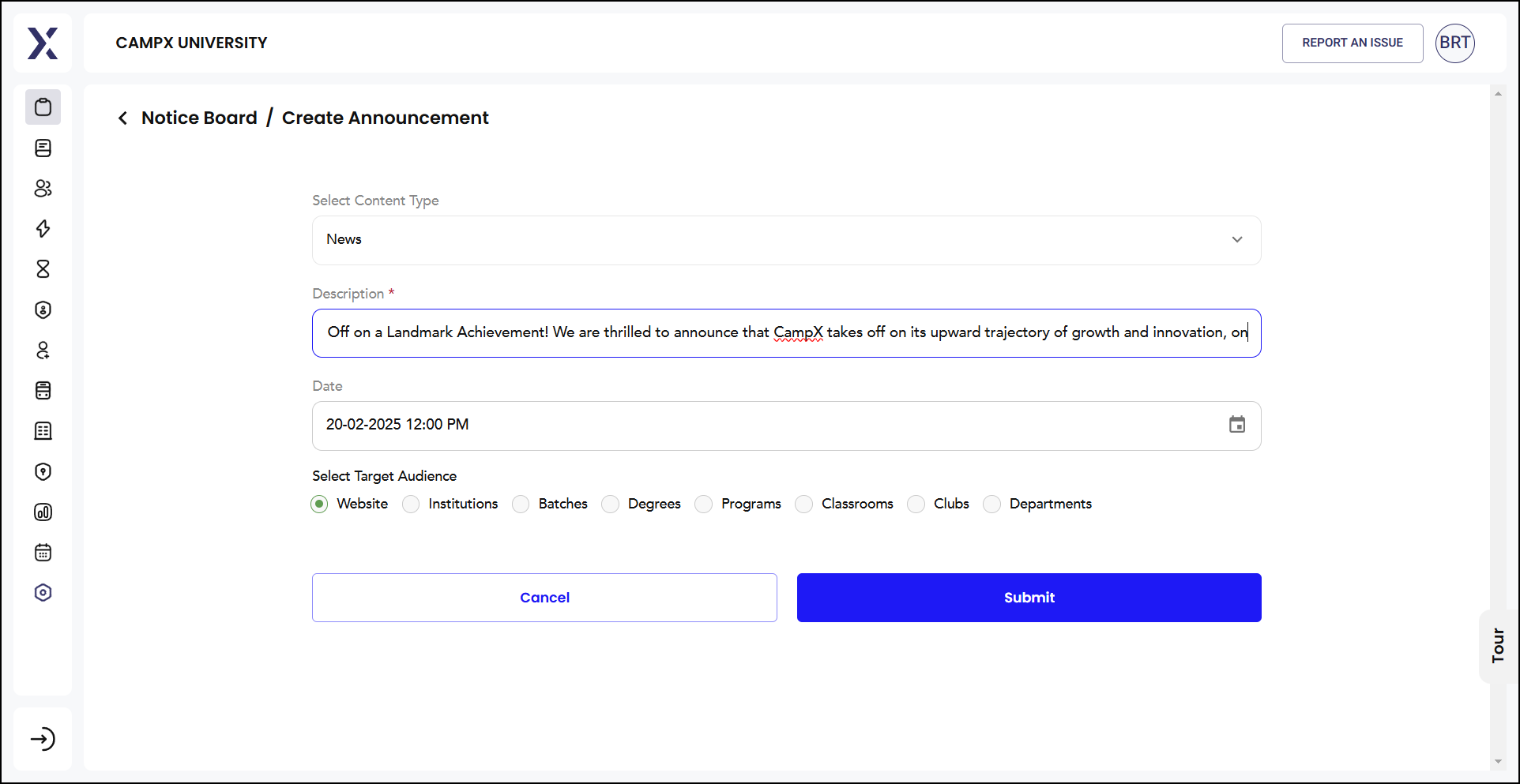Open the bar chart analytics sidebar icon
Image resolution: width=1520 pixels, height=784 pixels.
pos(43,512)
